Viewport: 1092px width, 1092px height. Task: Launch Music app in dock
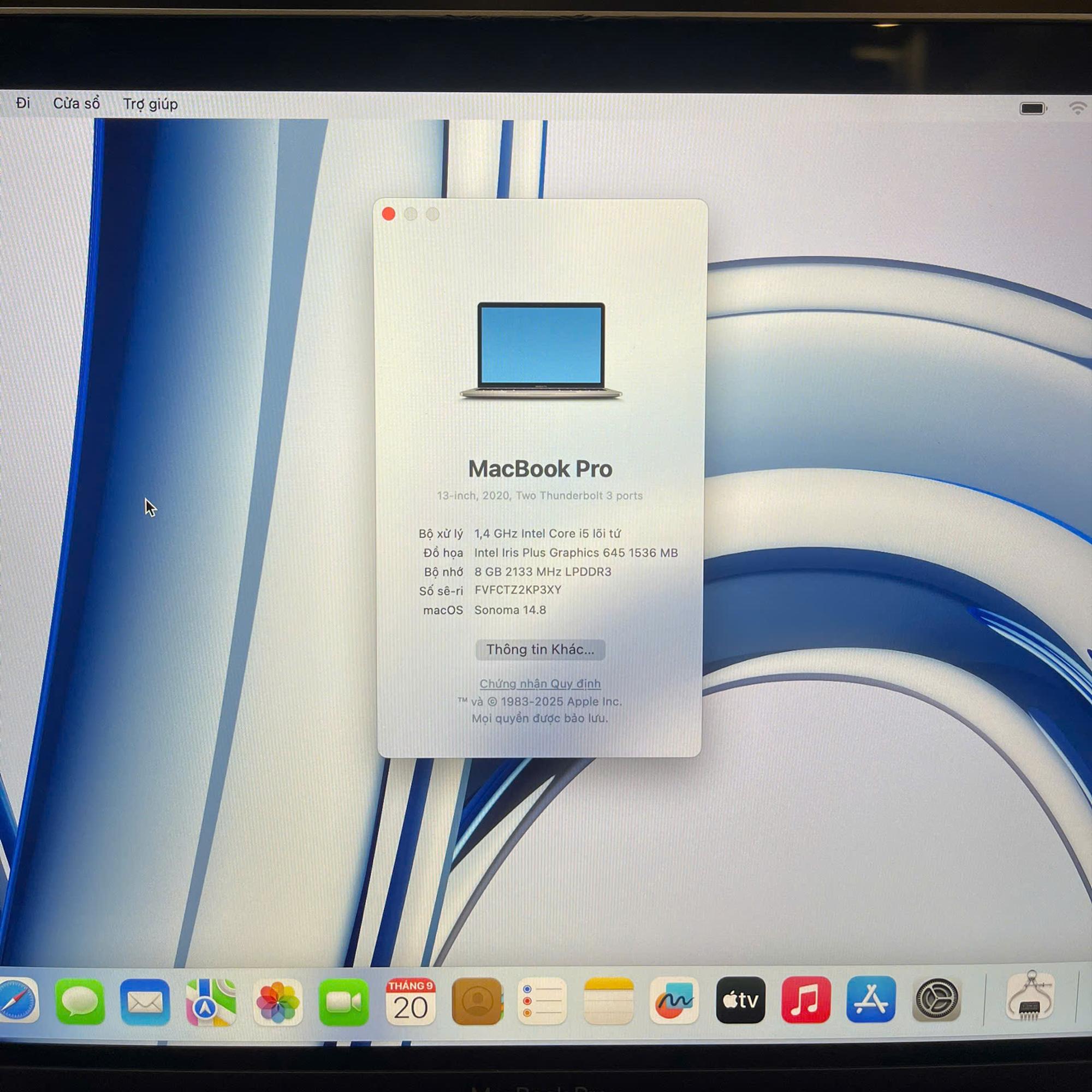tap(806, 999)
